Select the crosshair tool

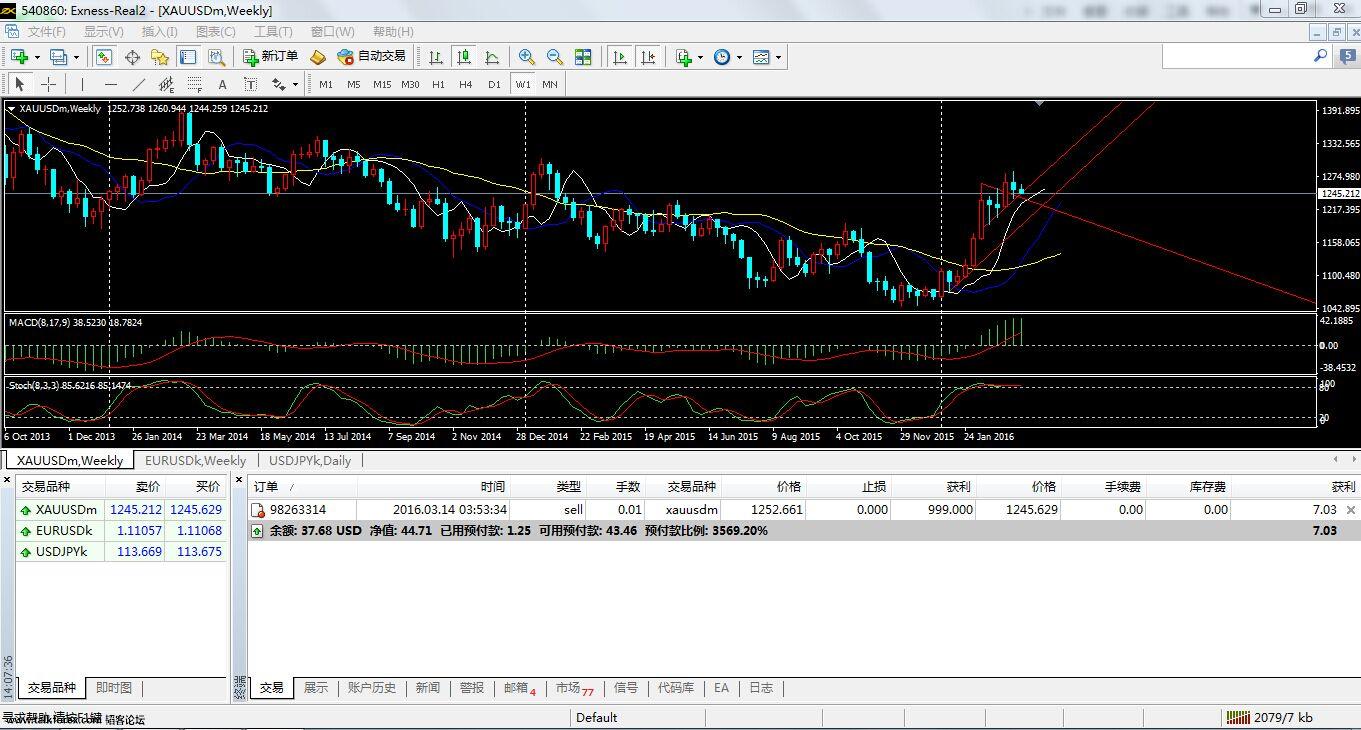tap(48, 84)
